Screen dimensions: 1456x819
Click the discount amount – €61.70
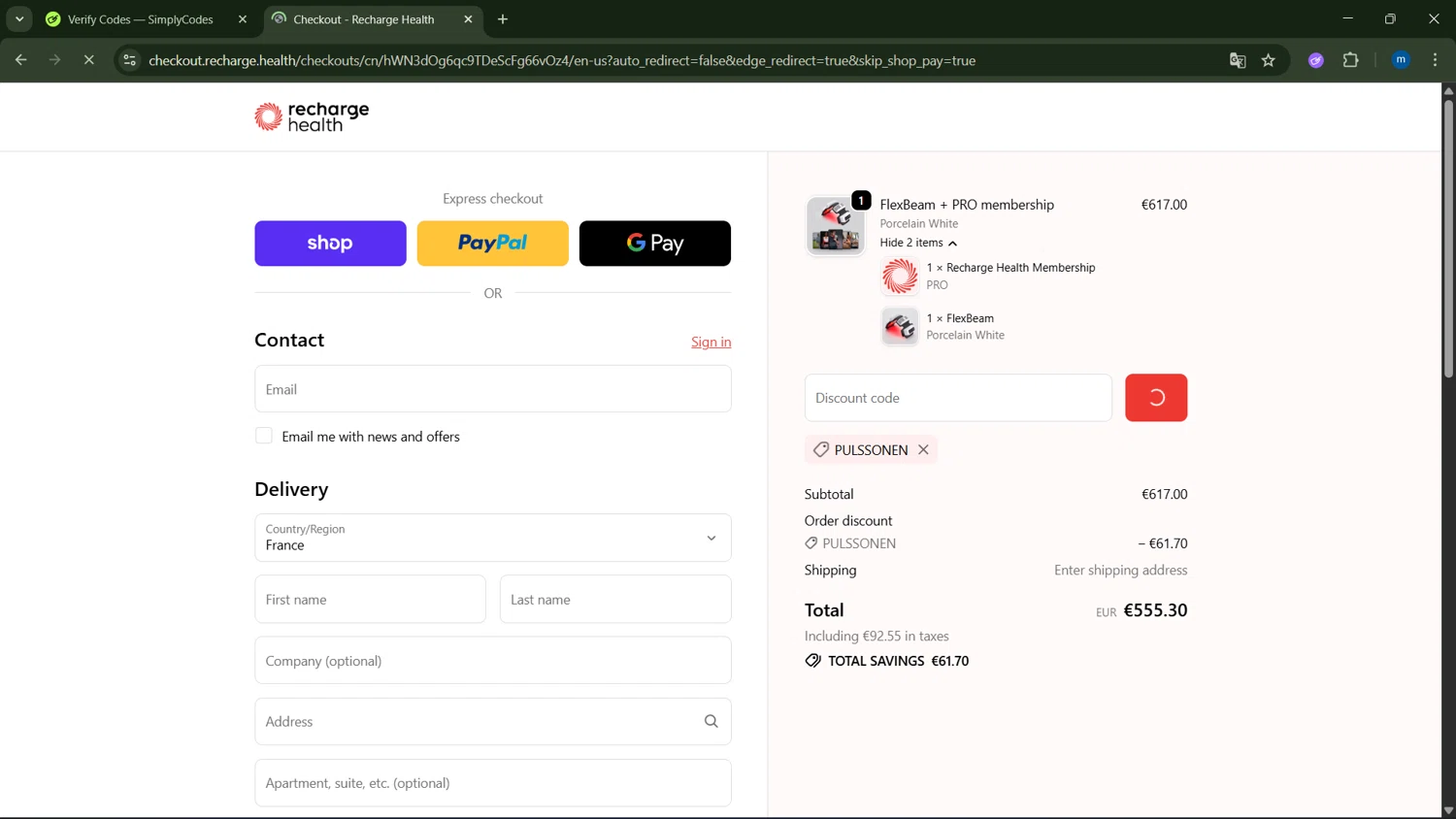click(x=1162, y=543)
